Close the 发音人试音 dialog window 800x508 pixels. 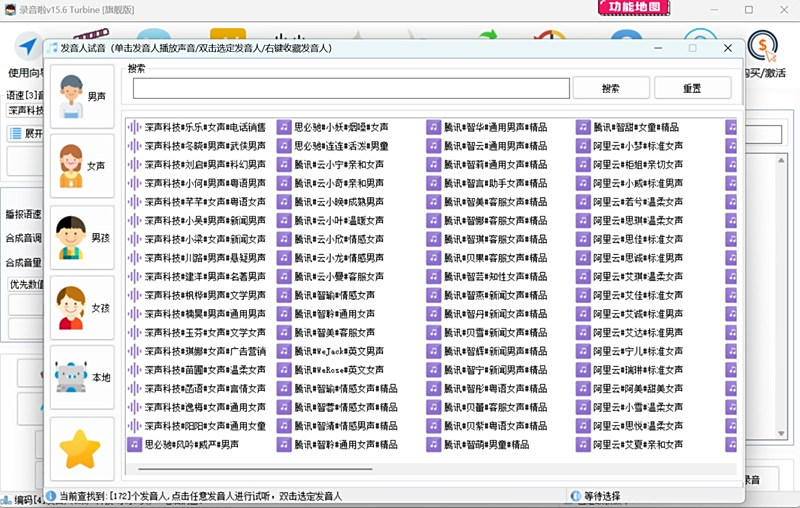pos(727,48)
